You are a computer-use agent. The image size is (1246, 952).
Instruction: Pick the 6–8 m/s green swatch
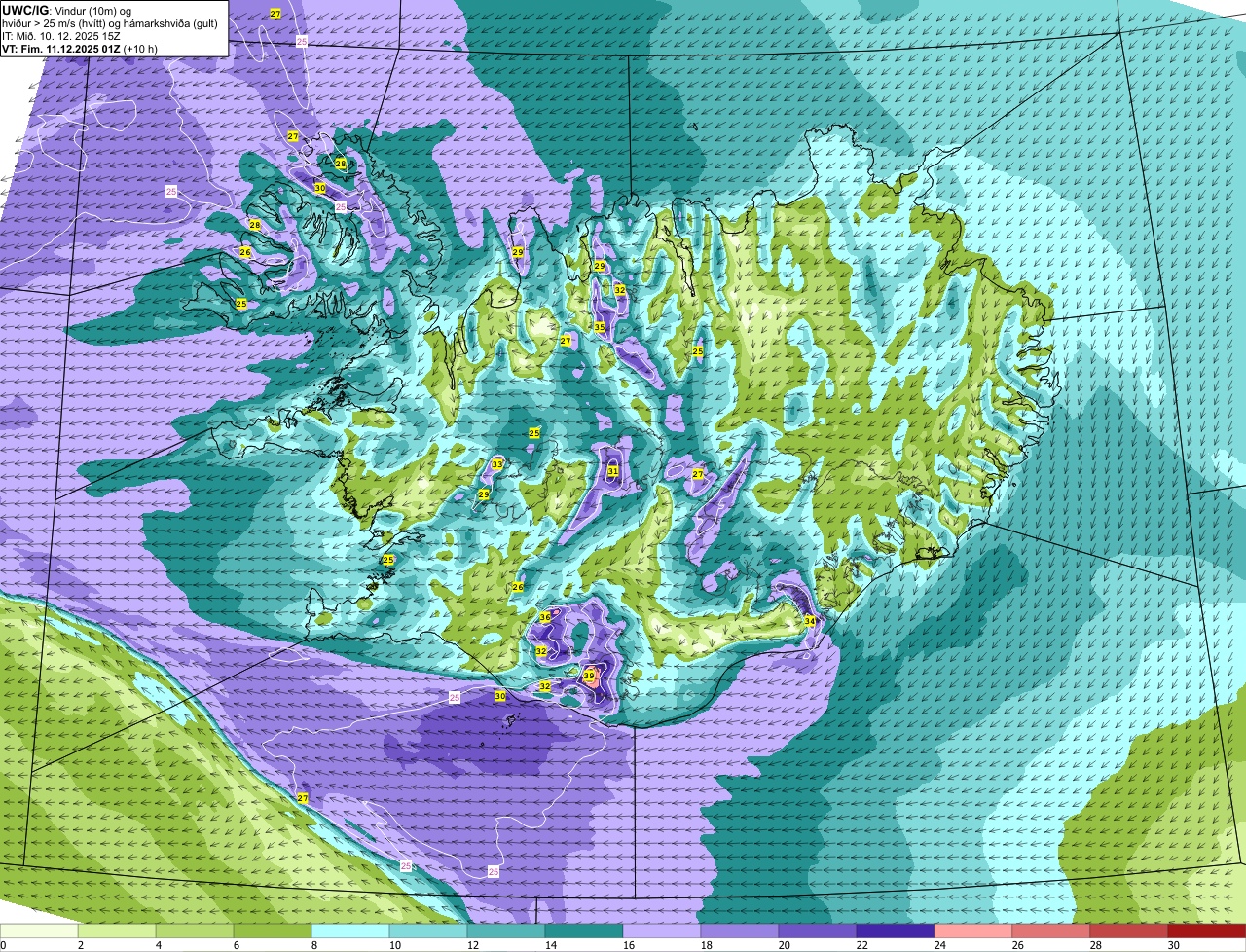(273, 931)
